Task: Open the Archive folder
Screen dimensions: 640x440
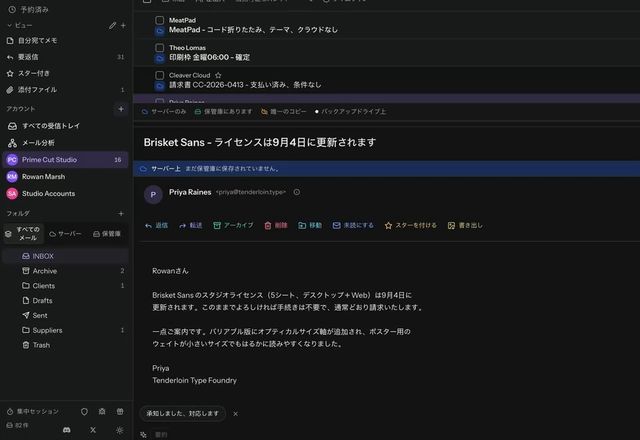Action: (x=65, y=271)
